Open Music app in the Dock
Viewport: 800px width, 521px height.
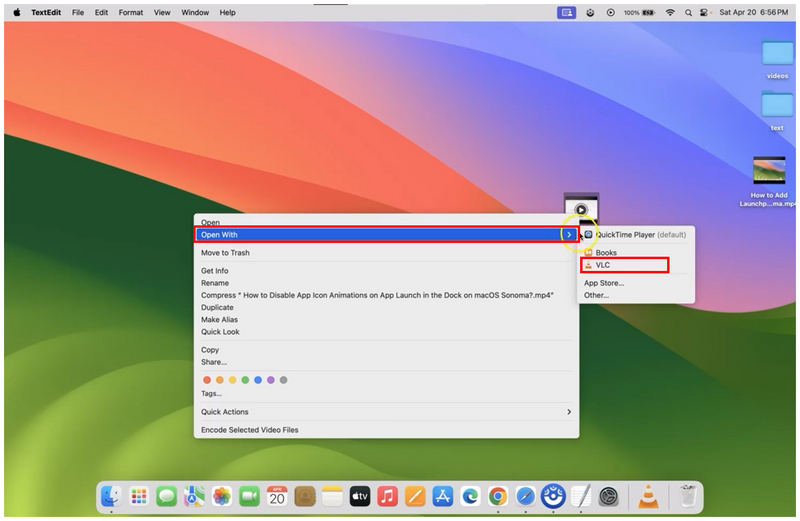(x=387, y=496)
